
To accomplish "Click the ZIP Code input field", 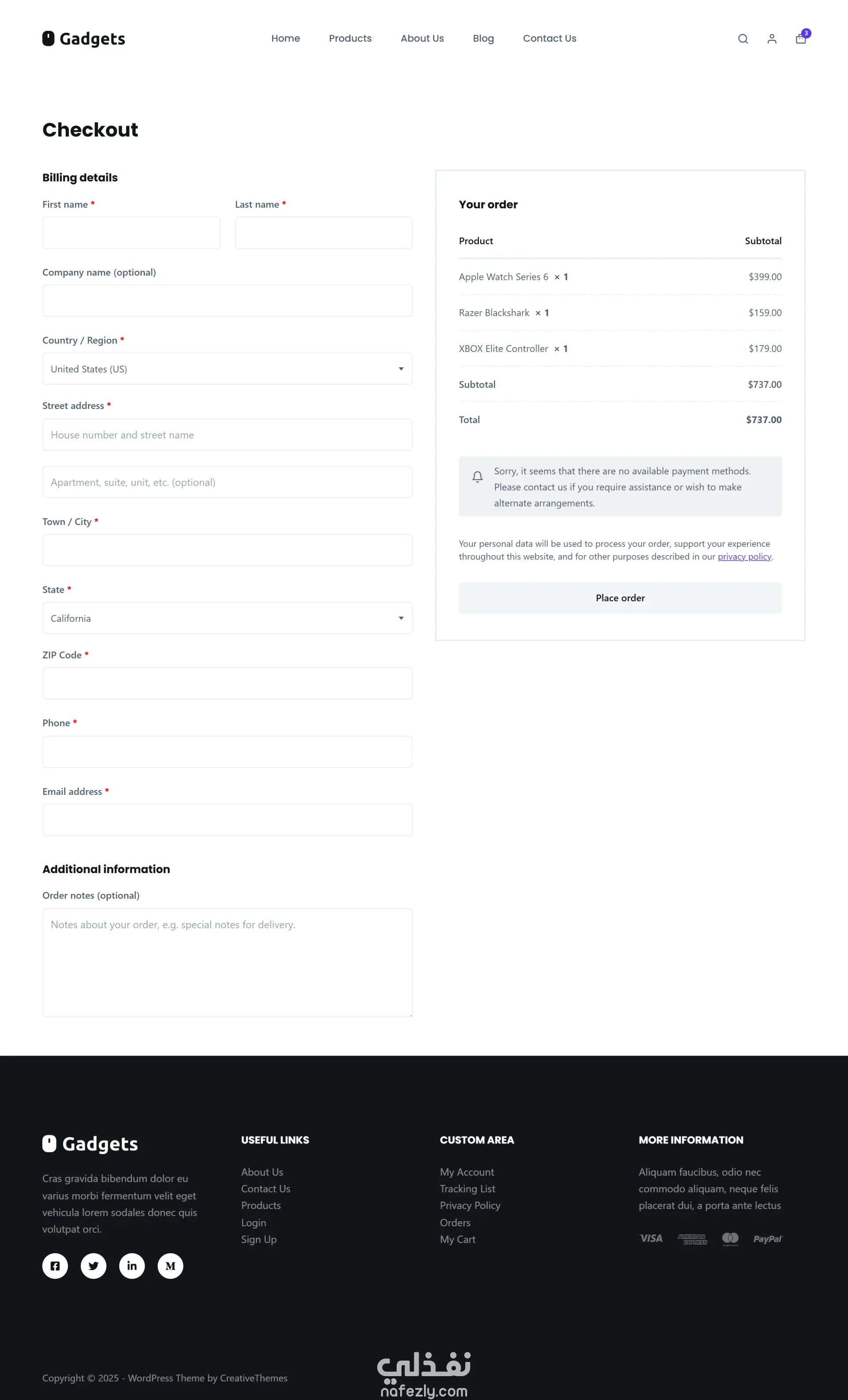I will pyautogui.click(x=227, y=684).
